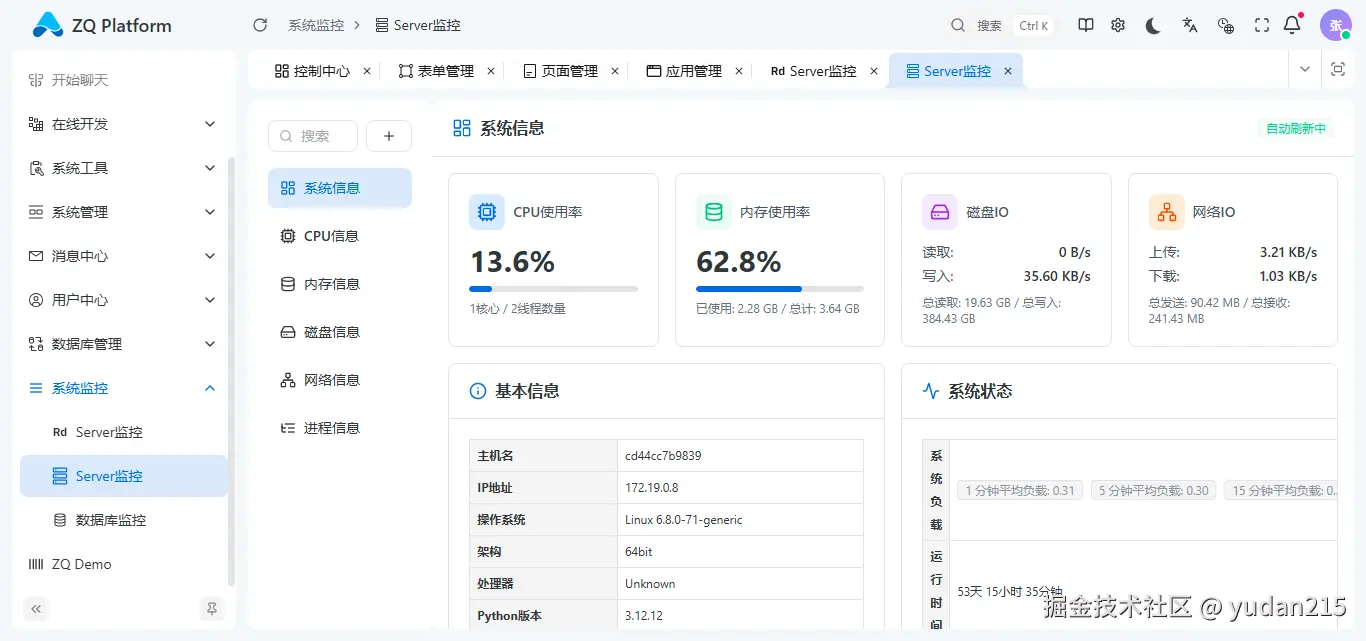Open the documentation book icon
Image resolution: width=1366 pixels, height=641 pixels.
point(1086,25)
